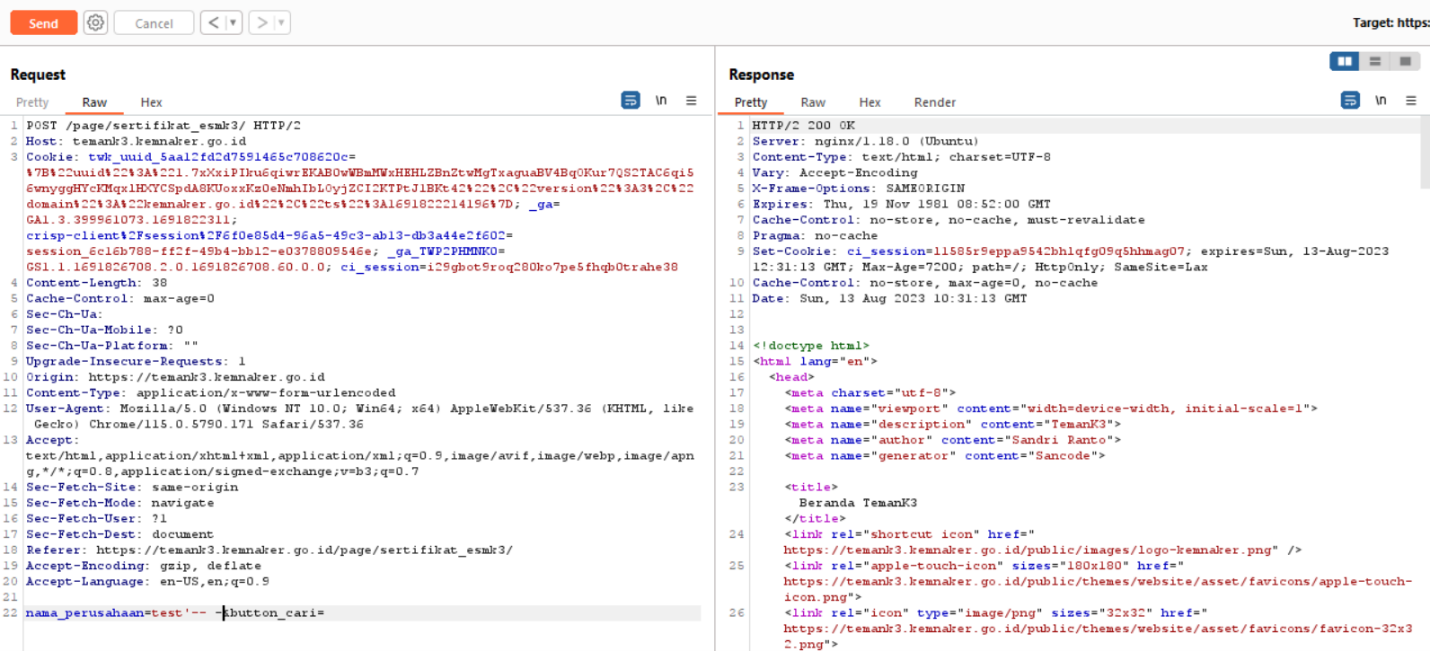Toggle the \n display in Response panel
The width and height of the screenshot is (1430, 651).
1381,101
